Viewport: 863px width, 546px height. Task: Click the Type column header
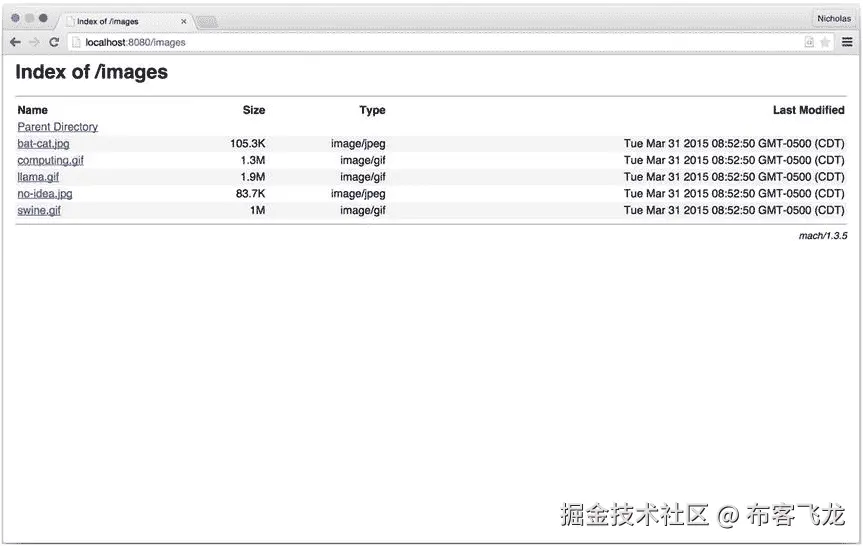coord(373,110)
